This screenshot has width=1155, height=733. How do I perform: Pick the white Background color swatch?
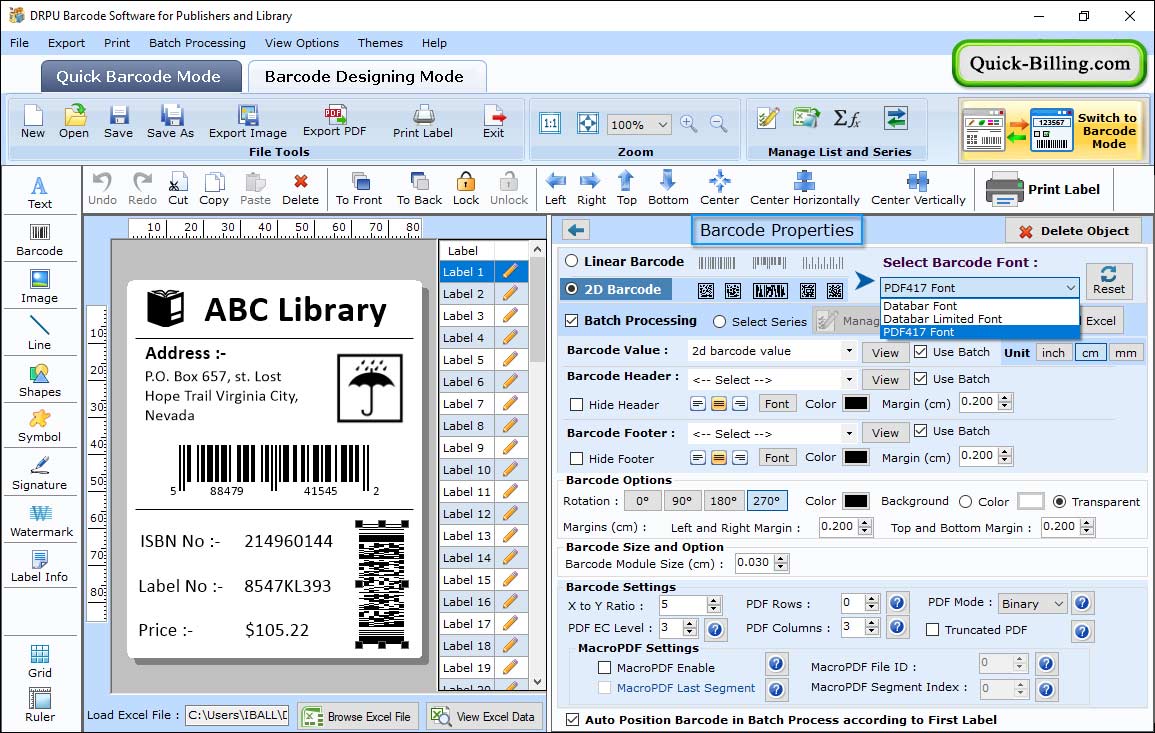1031,501
